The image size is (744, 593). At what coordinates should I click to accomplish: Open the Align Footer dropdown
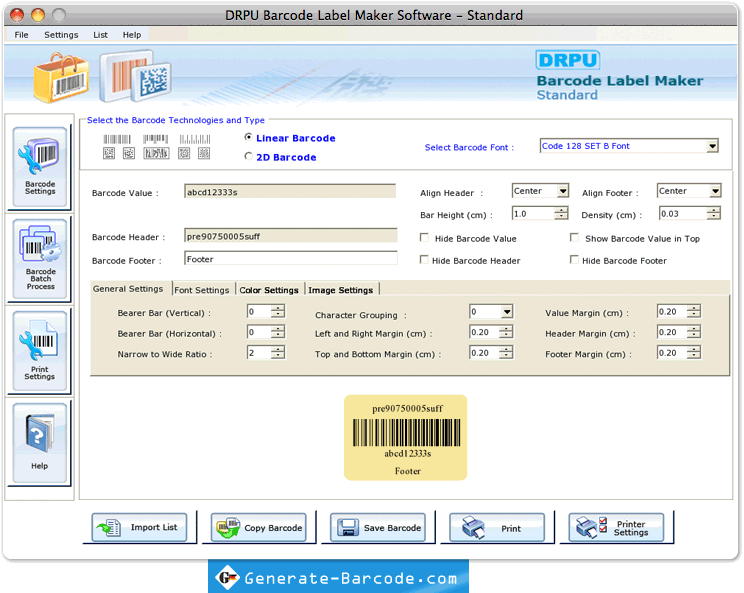pos(689,191)
